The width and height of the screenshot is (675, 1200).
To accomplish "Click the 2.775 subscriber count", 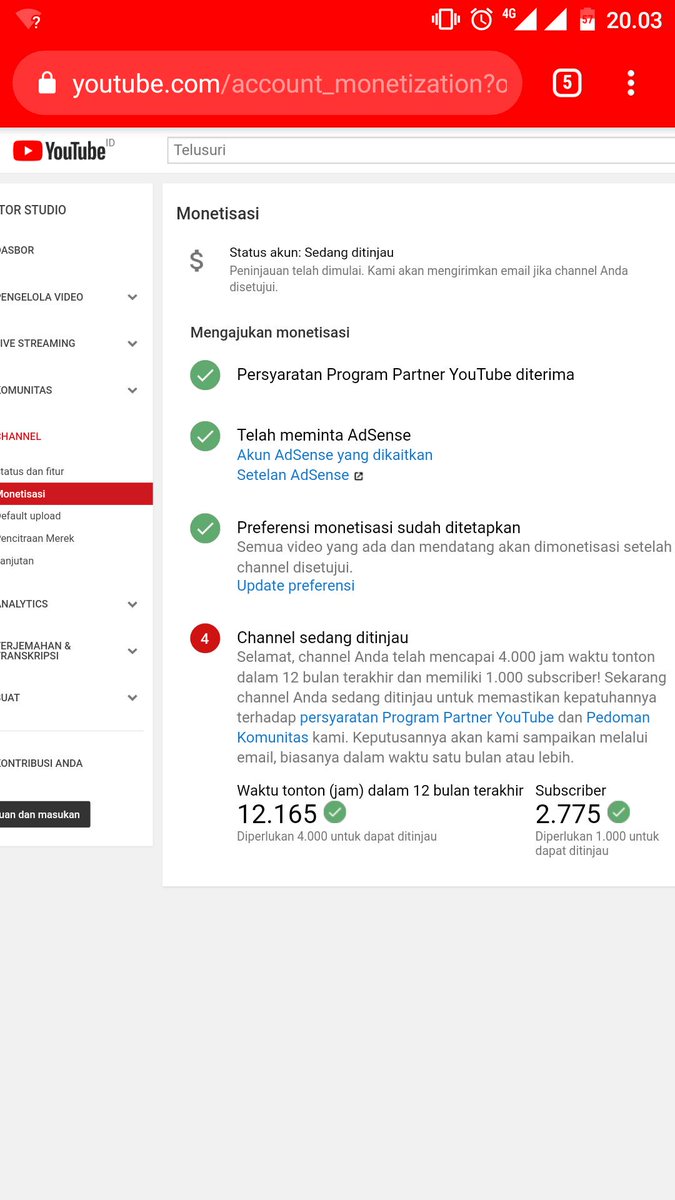I will click(568, 814).
